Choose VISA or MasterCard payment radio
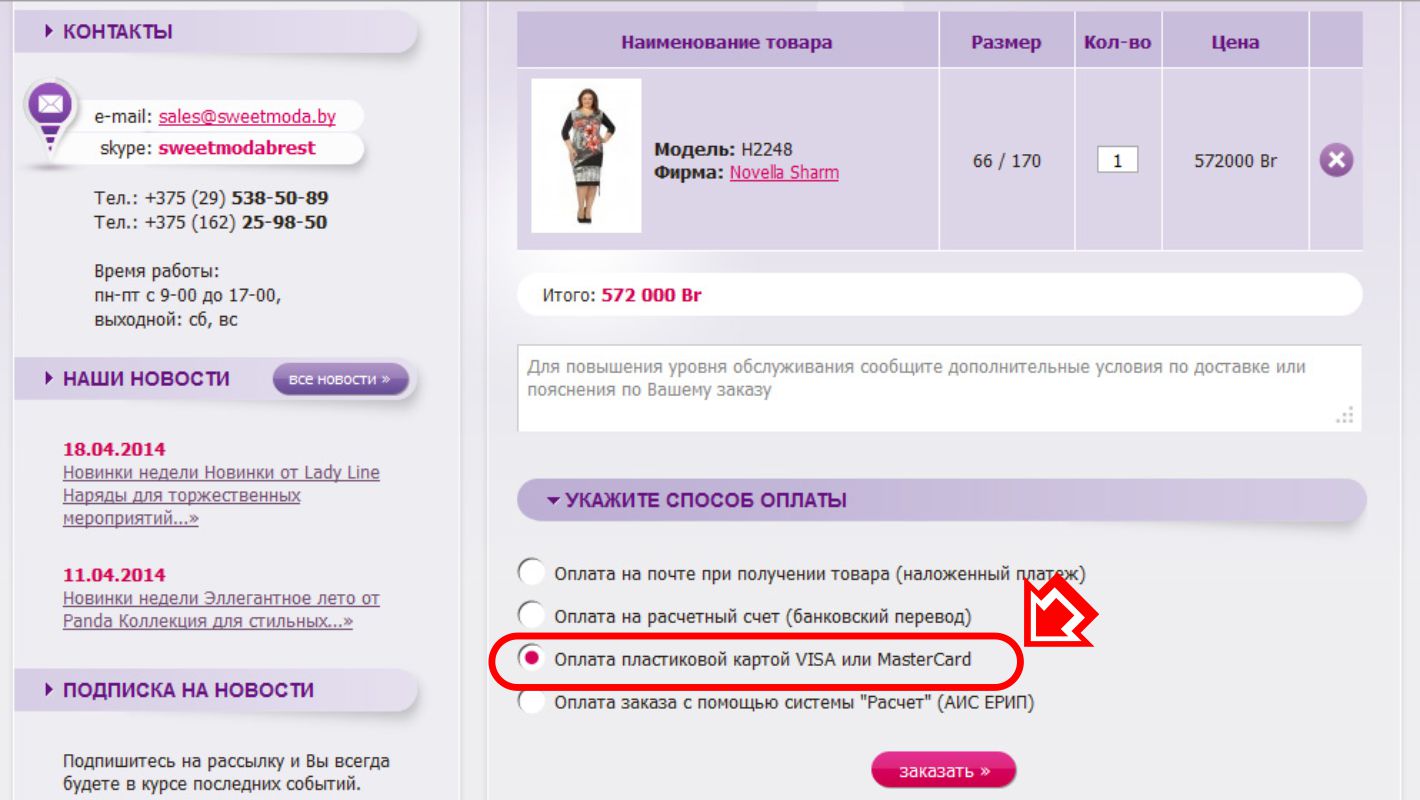The width and height of the screenshot is (1420, 800). point(532,658)
